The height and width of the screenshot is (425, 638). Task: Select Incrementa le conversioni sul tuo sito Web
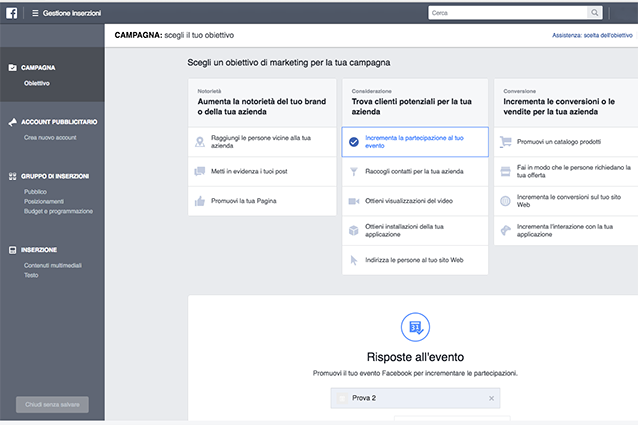click(566, 201)
